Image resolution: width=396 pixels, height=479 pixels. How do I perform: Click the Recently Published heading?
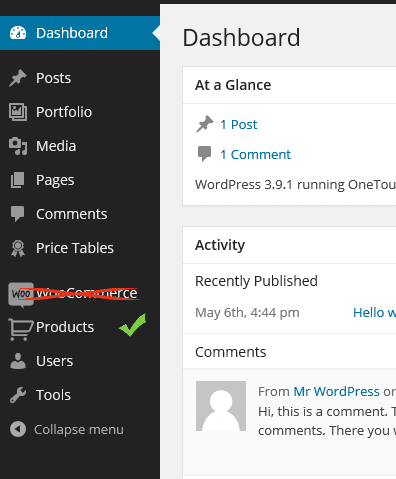click(256, 281)
